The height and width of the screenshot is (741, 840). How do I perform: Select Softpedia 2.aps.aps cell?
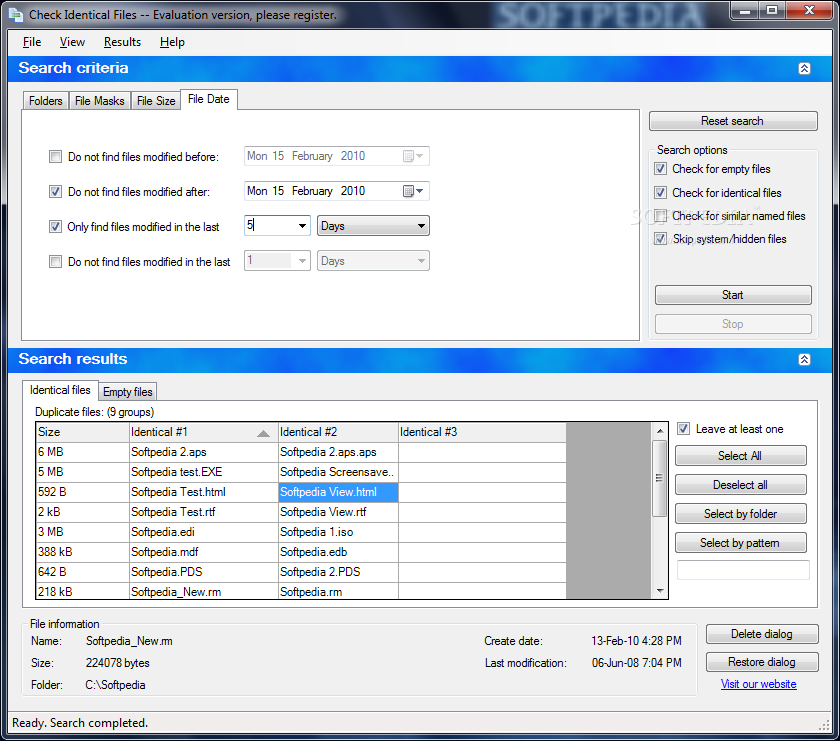(x=338, y=452)
